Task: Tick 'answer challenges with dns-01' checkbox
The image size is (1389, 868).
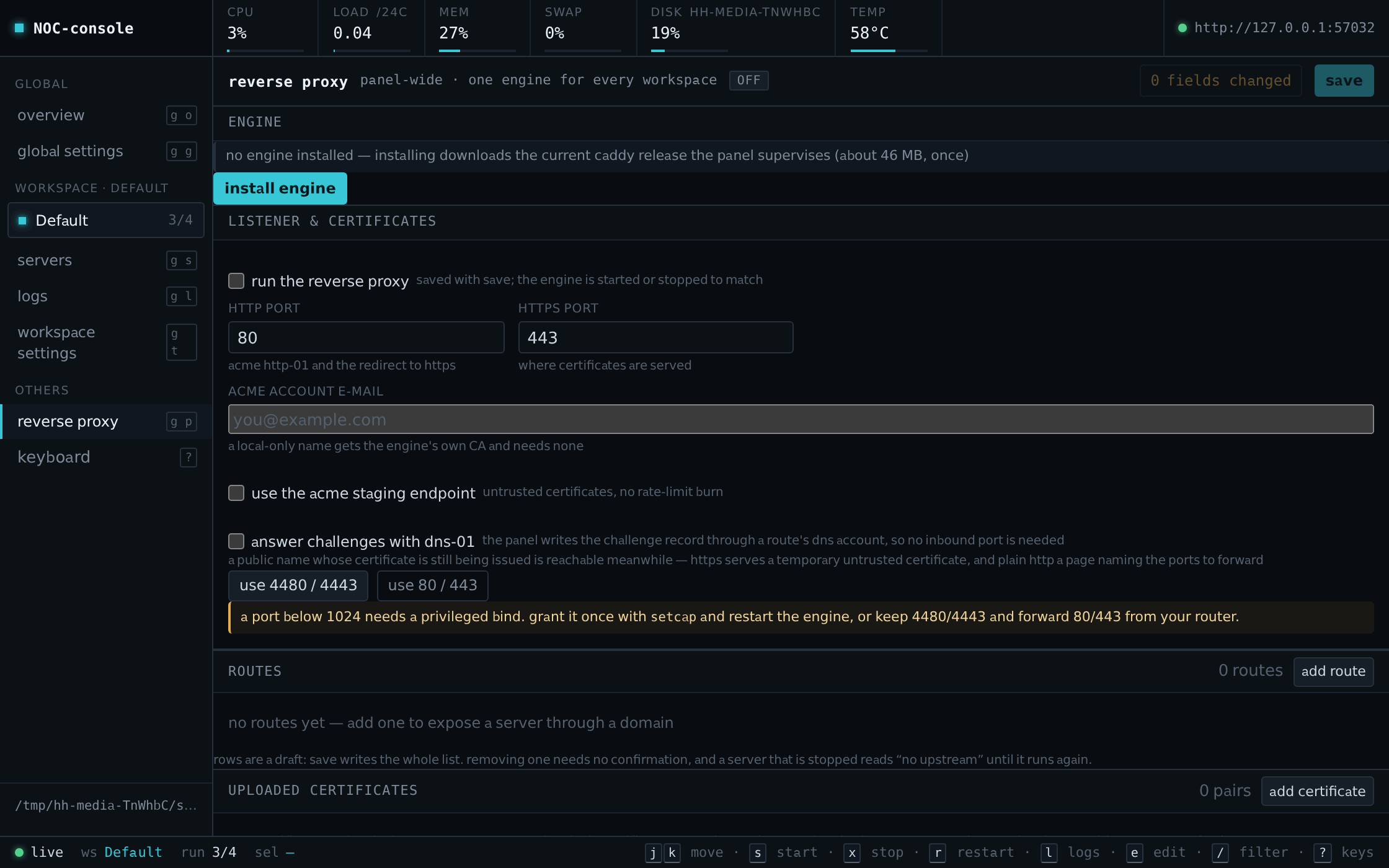Action: coord(236,541)
